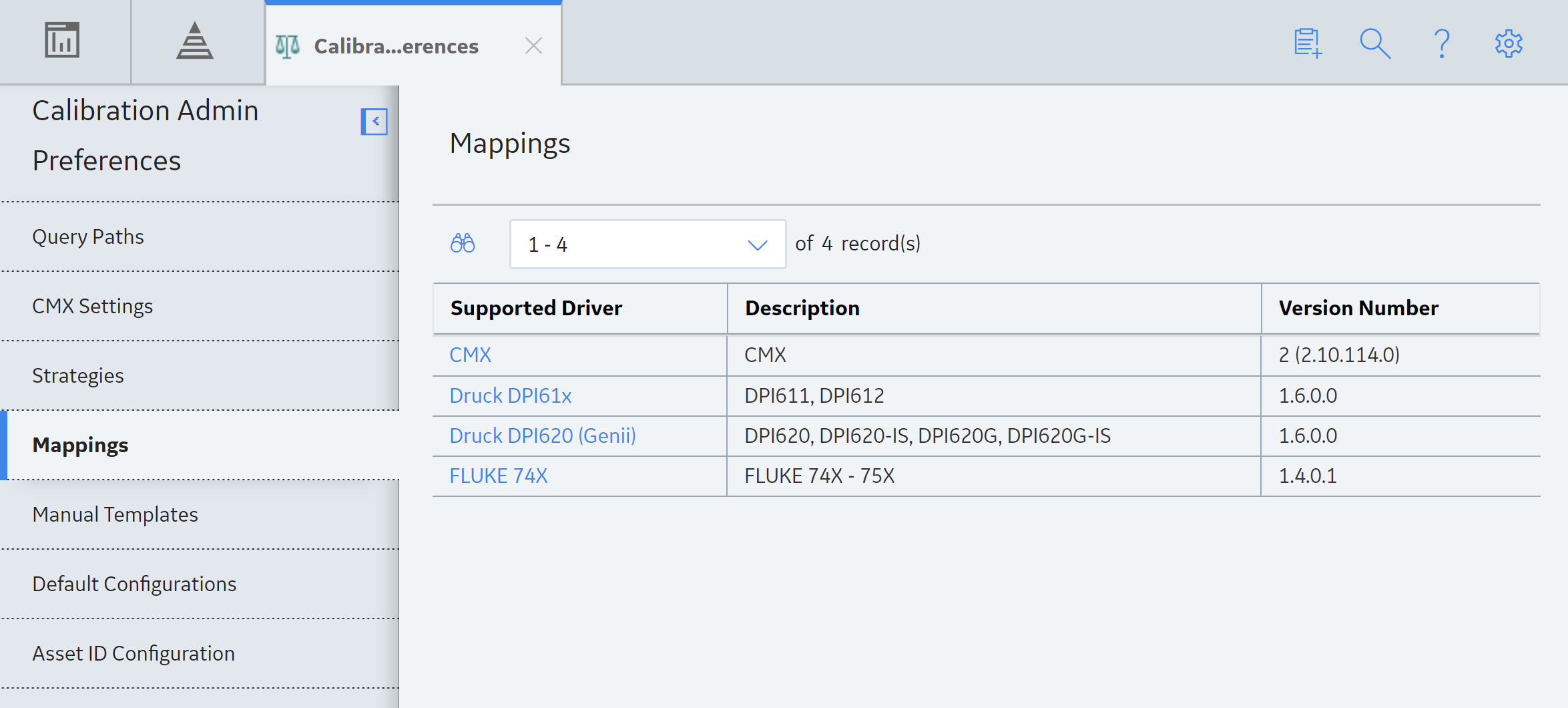Select Mappings in sidebar
The image size is (1568, 708).
tap(200, 445)
